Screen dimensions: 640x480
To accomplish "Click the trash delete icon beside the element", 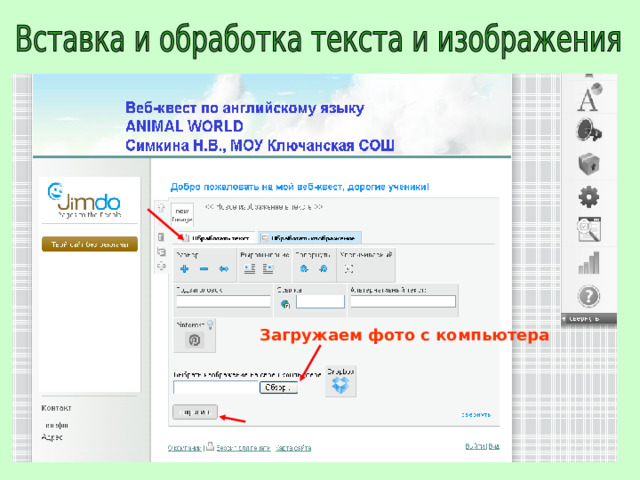I will [161, 237].
